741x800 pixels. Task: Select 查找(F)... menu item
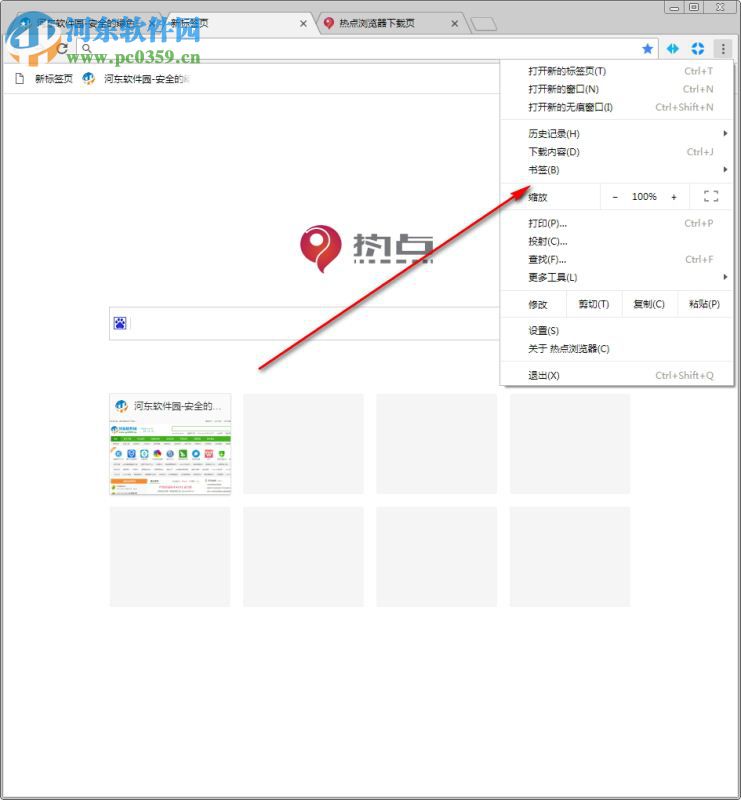pyautogui.click(x=616, y=260)
